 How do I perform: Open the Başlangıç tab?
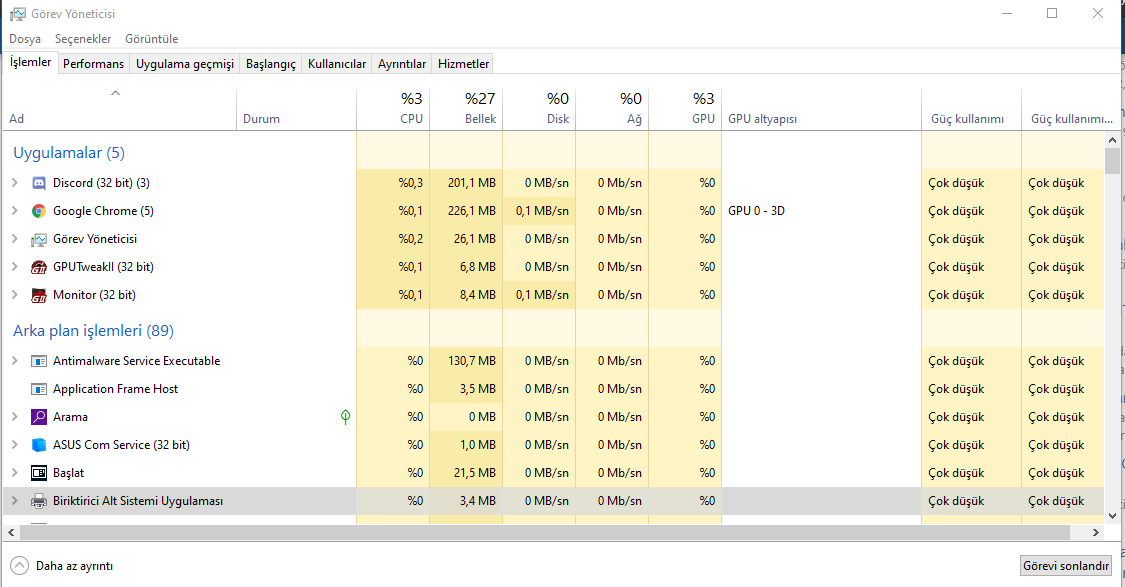[x=271, y=64]
